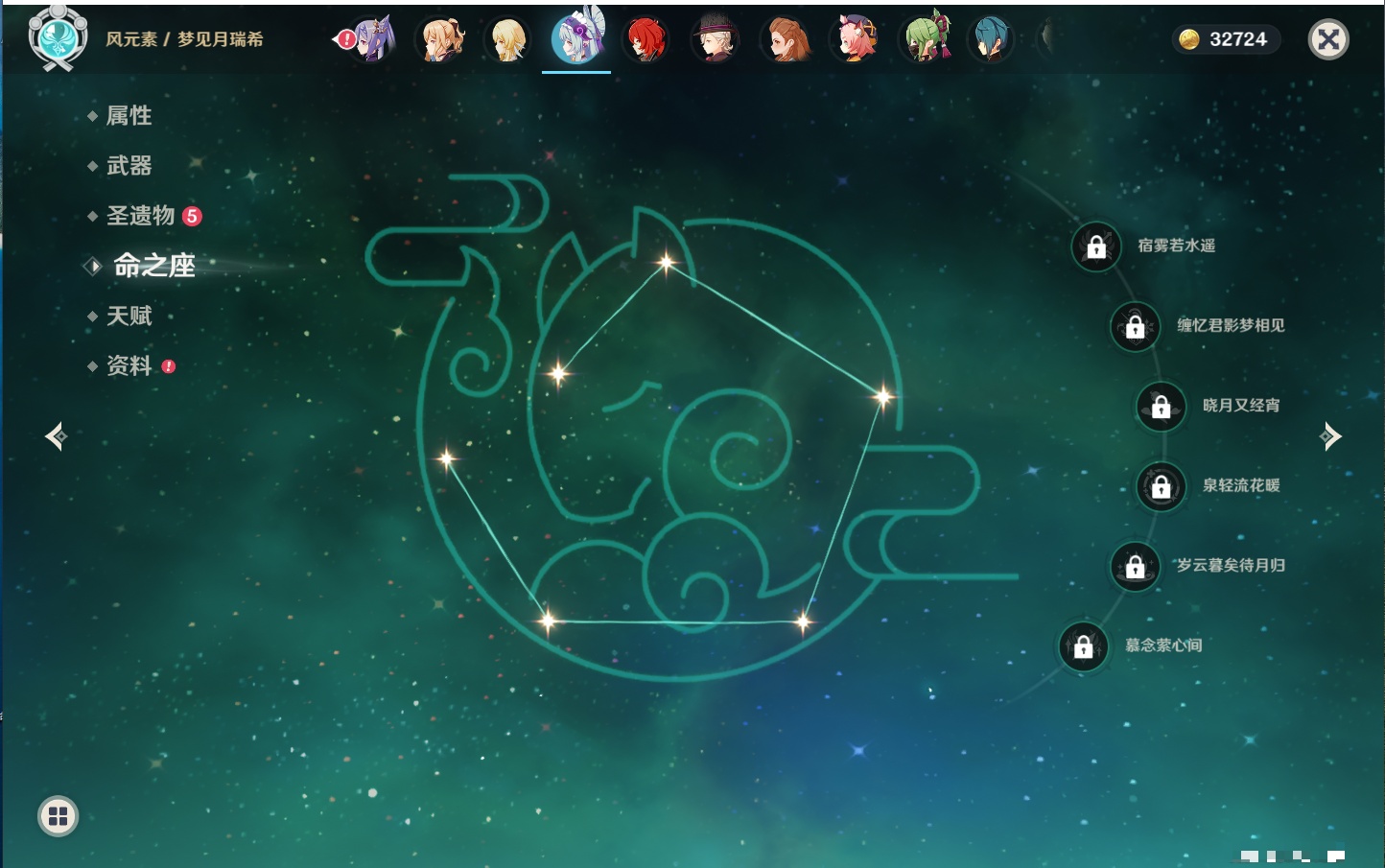Image resolution: width=1385 pixels, height=868 pixels.
Task: Switch to the previous character with left arrow
Action: (x=57, y=436)
